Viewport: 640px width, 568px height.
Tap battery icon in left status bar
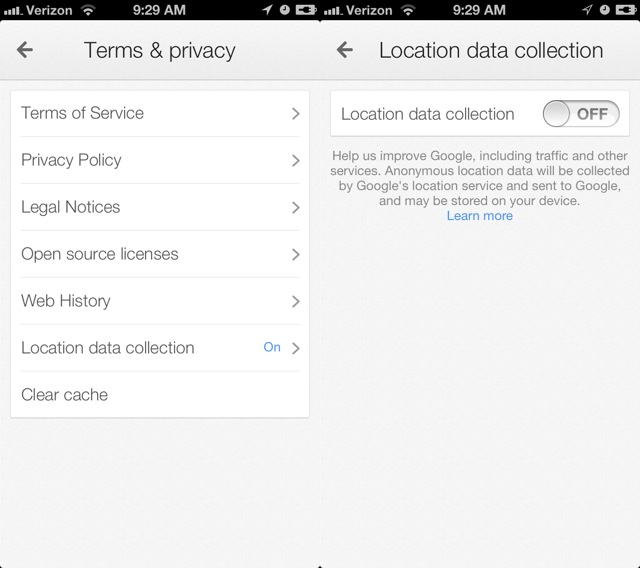point(306,9)
